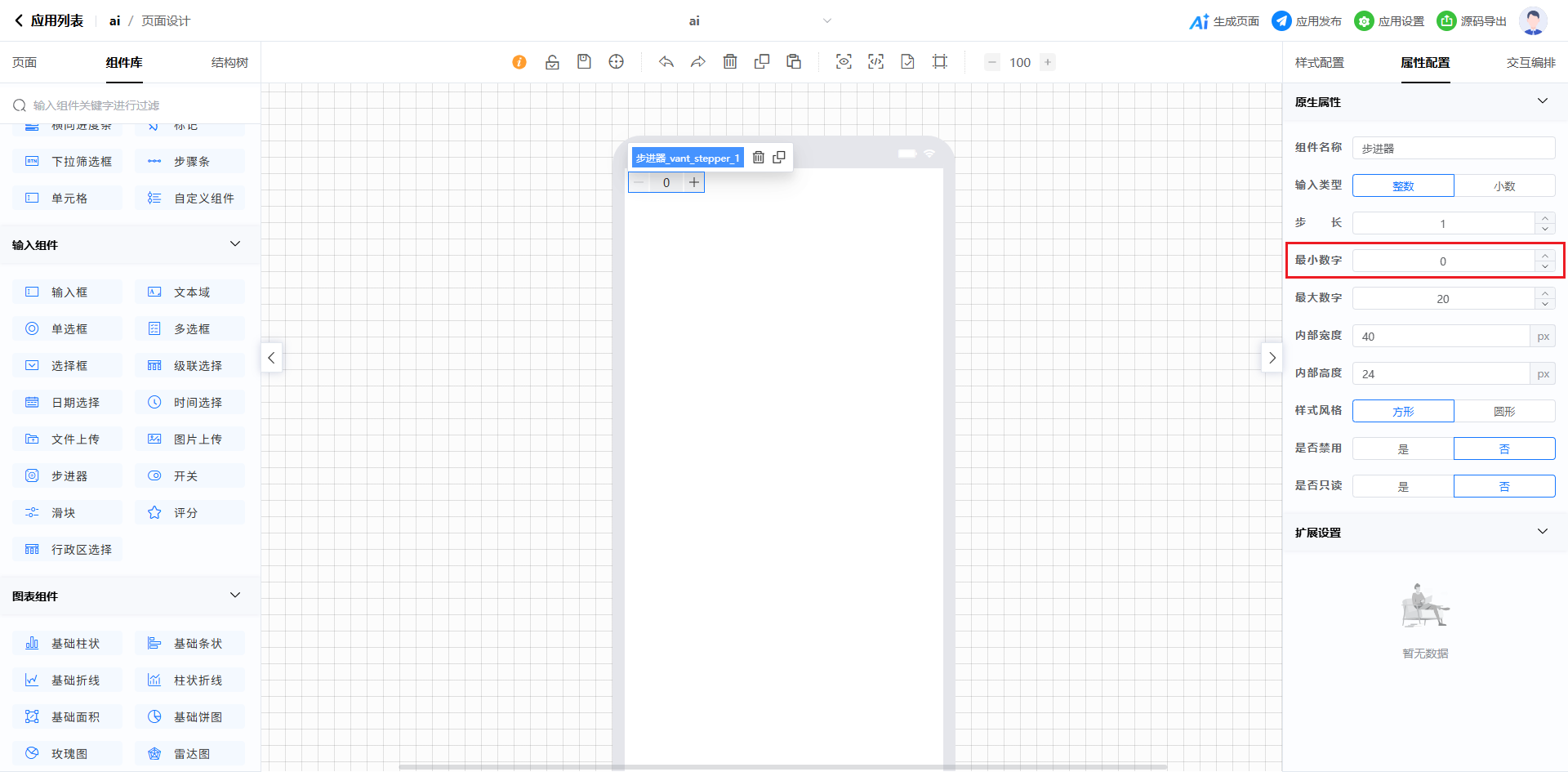The image size is (1568, 772).
Task: Switch to the 结构树 tab
Action: click(229, 63)
